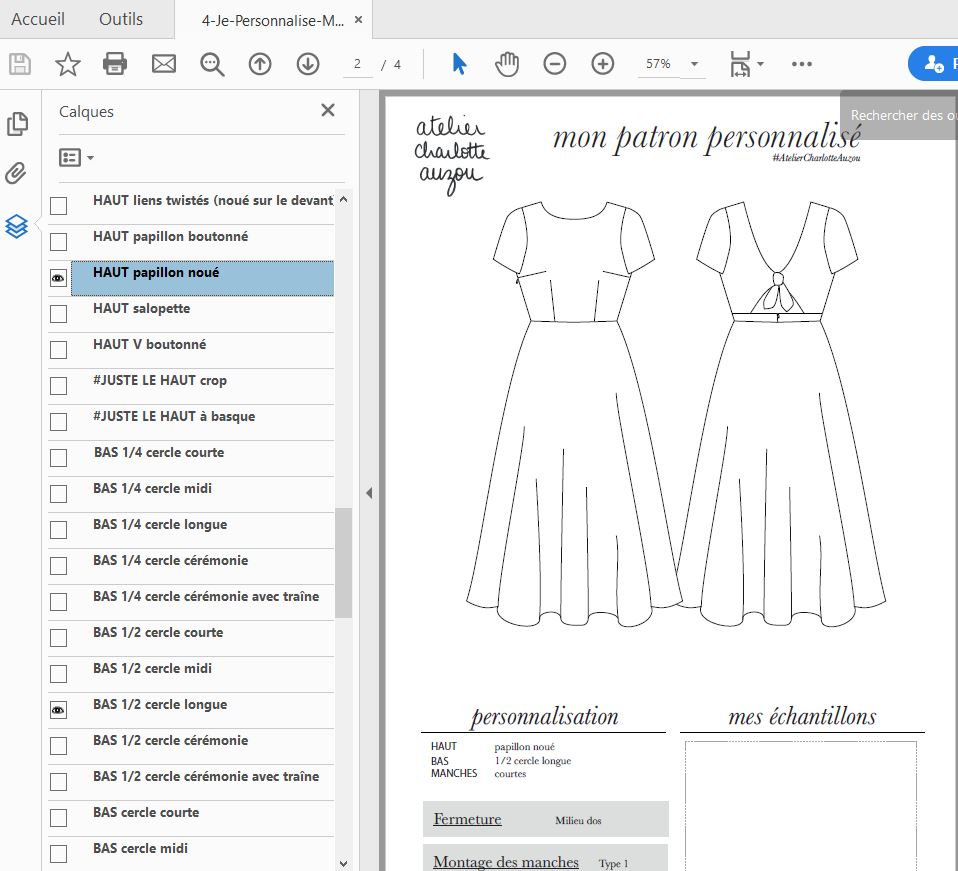Click the layers list scrollbar thumb
Image resolution: width=958 pixels, height=871 pixels.
(x=343, y=562)
